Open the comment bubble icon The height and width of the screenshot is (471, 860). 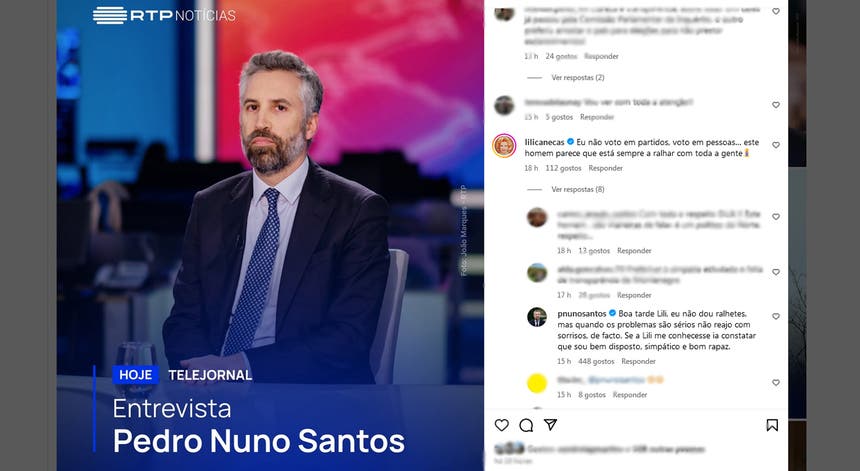tap(526, 425)
